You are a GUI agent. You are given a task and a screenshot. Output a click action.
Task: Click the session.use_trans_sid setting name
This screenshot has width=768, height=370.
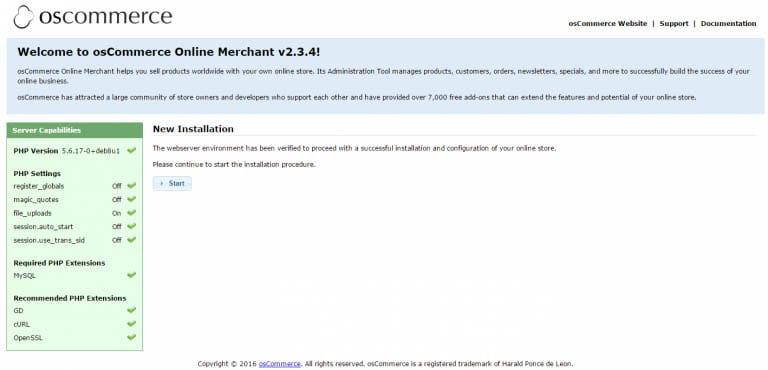pyautogui.click(x=49, y=241)
